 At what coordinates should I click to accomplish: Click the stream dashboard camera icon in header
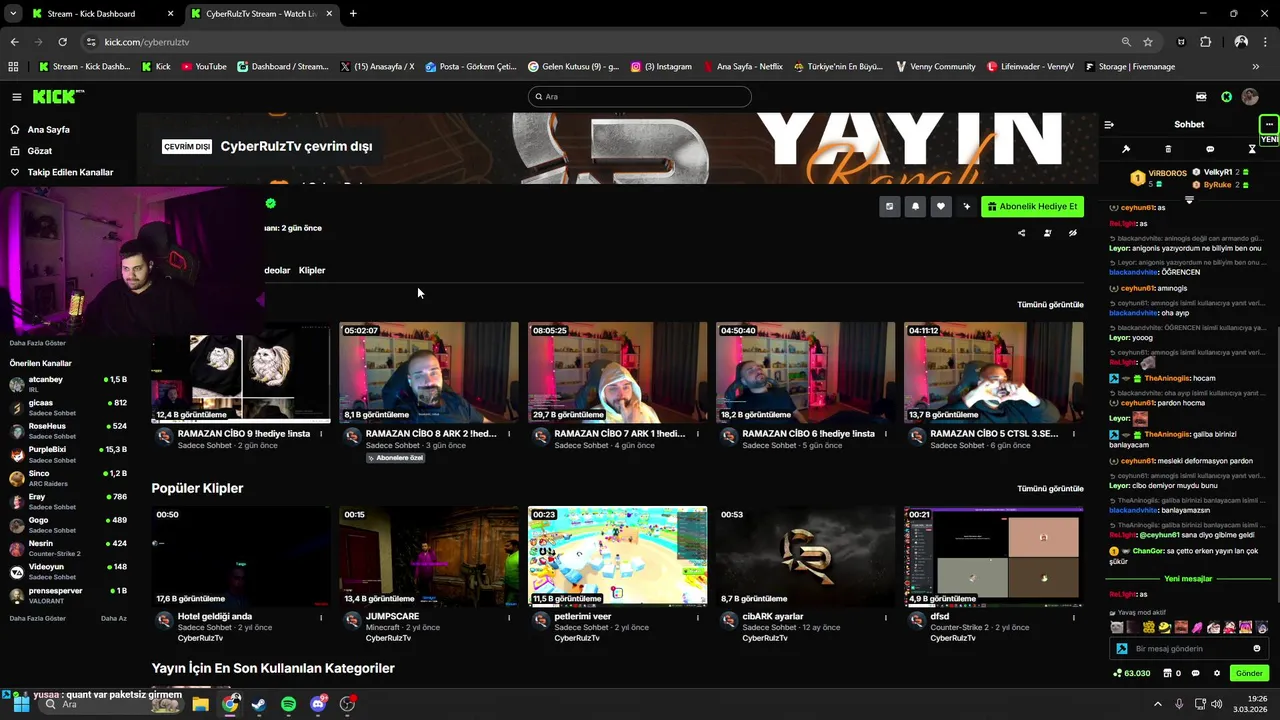[x=1201, y=97]
